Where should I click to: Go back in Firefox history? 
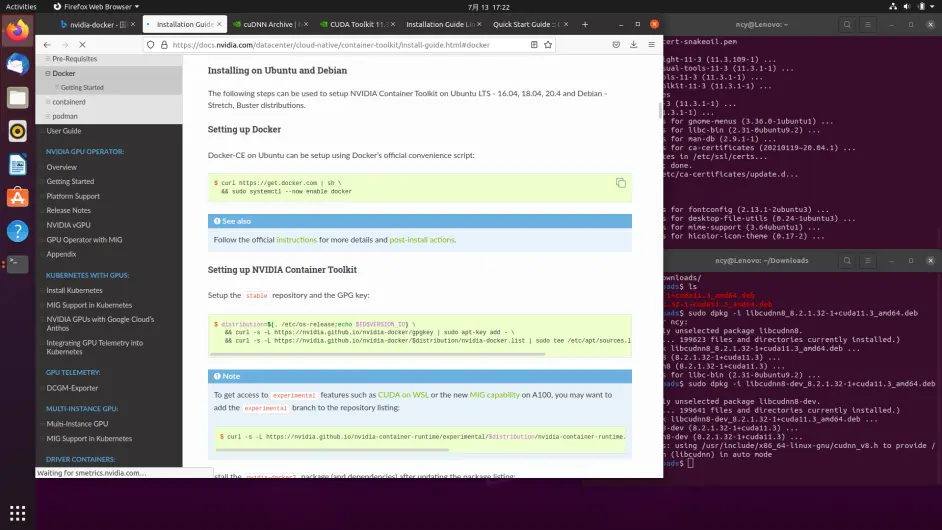coord(47,44)
